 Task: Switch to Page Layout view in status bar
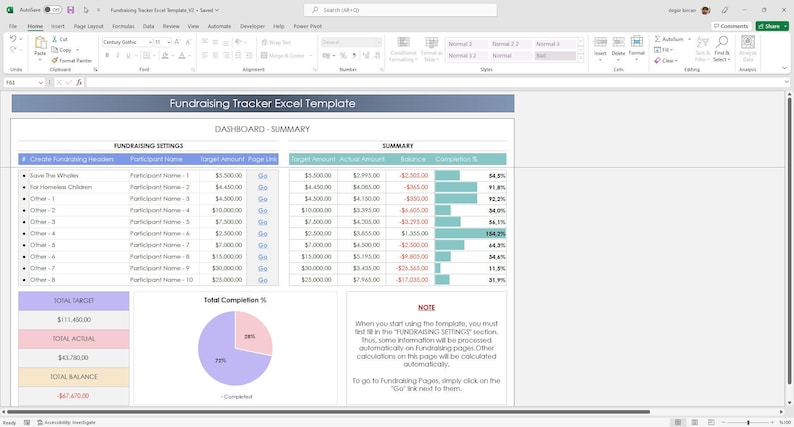694,422
